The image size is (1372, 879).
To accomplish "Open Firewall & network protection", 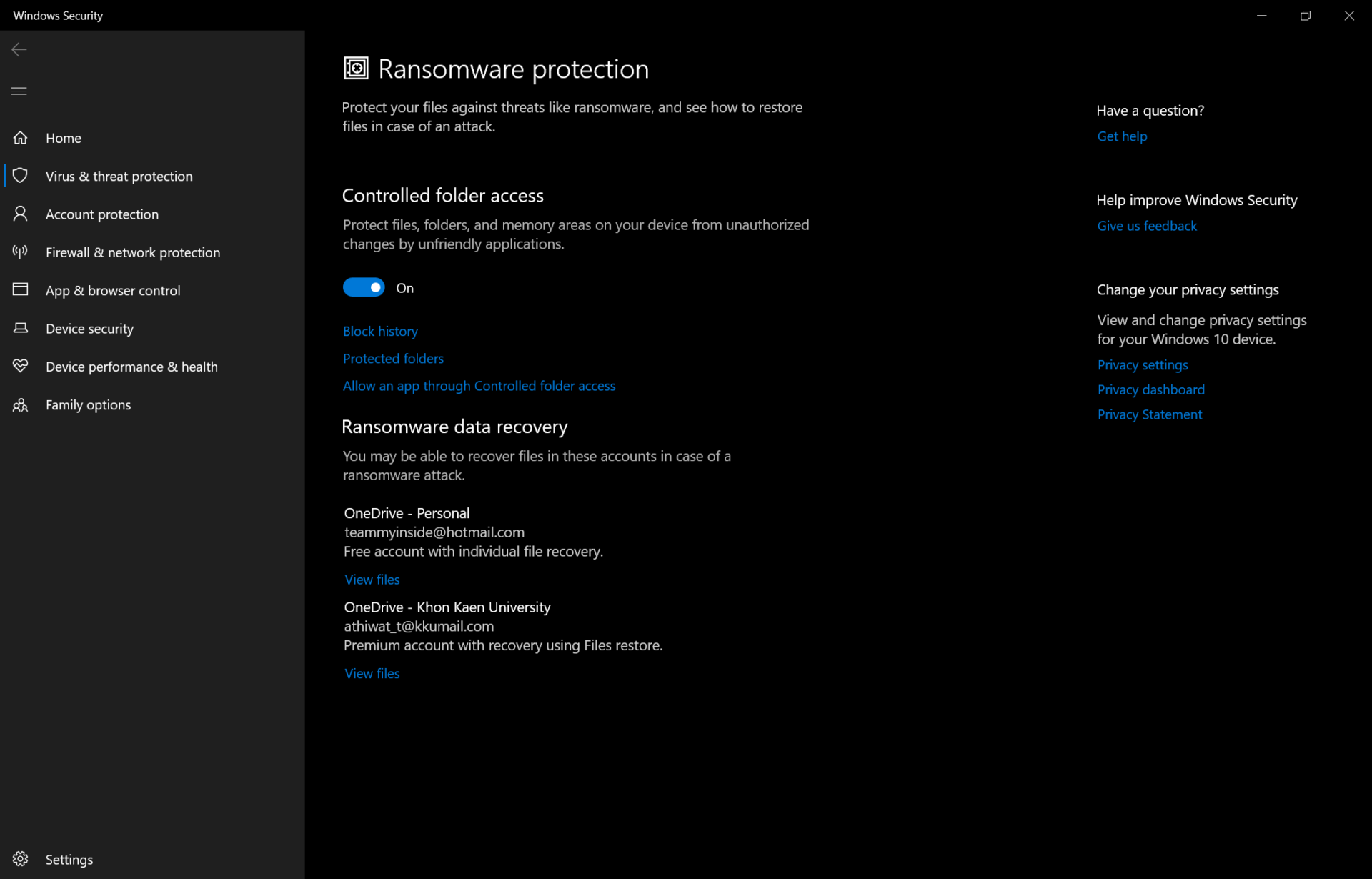I will click(x=132, y=252).
